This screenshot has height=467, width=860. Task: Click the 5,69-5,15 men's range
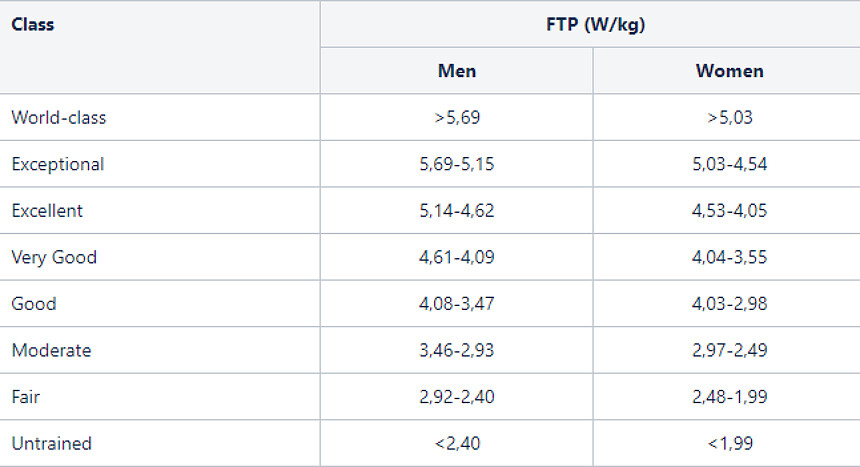click(457, 164)
